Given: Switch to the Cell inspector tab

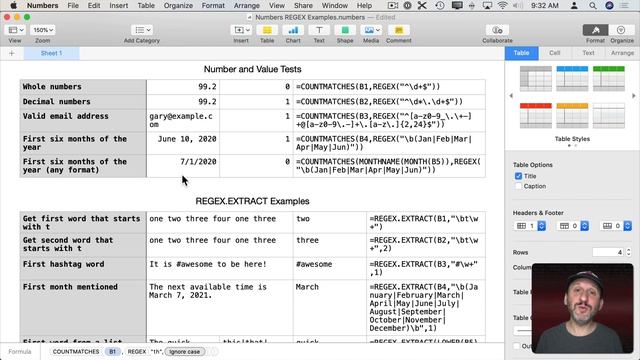Looking at the screenshot, I should coord(555,53).
